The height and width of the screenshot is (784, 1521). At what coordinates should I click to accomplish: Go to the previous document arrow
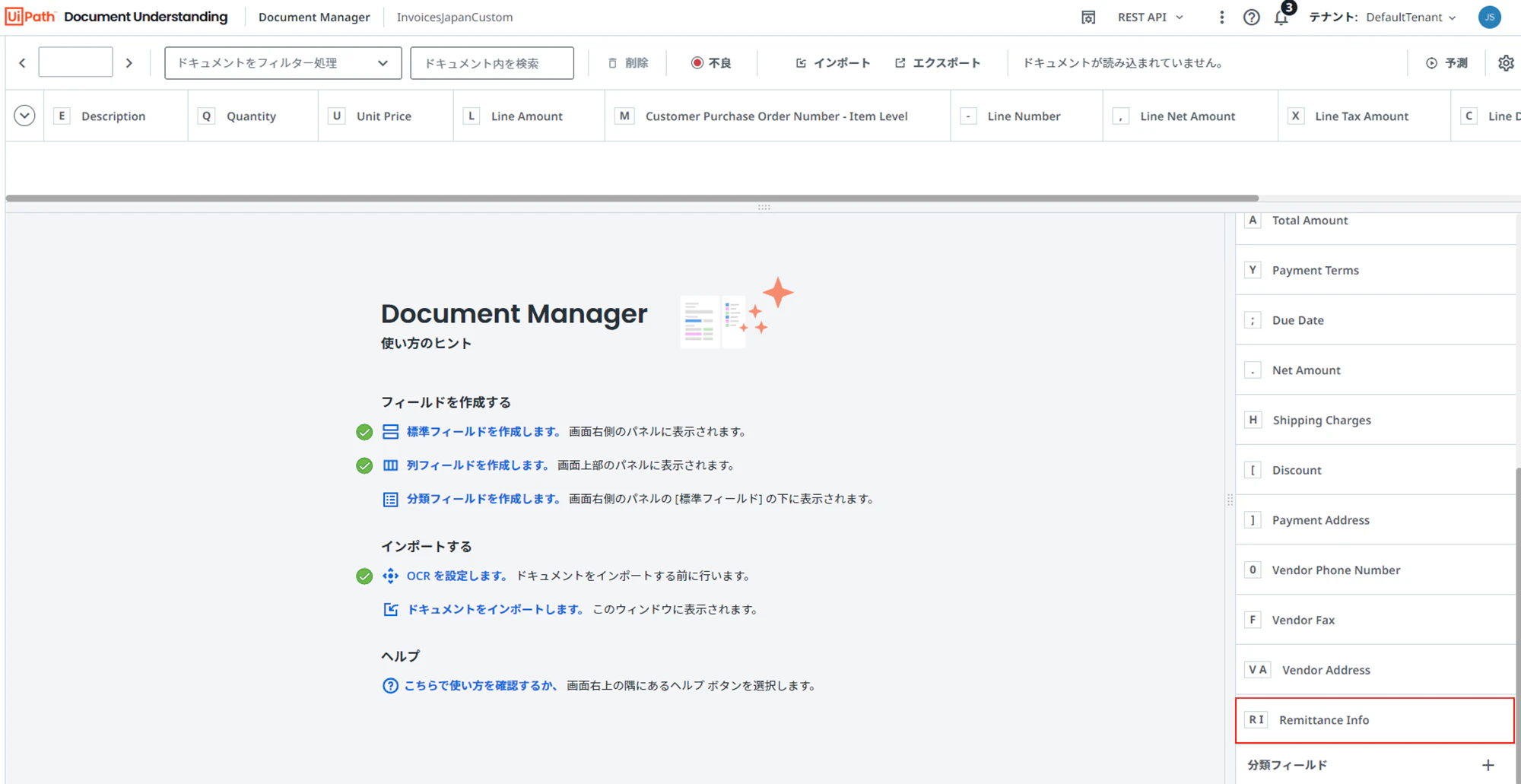[x=22, y=63]
